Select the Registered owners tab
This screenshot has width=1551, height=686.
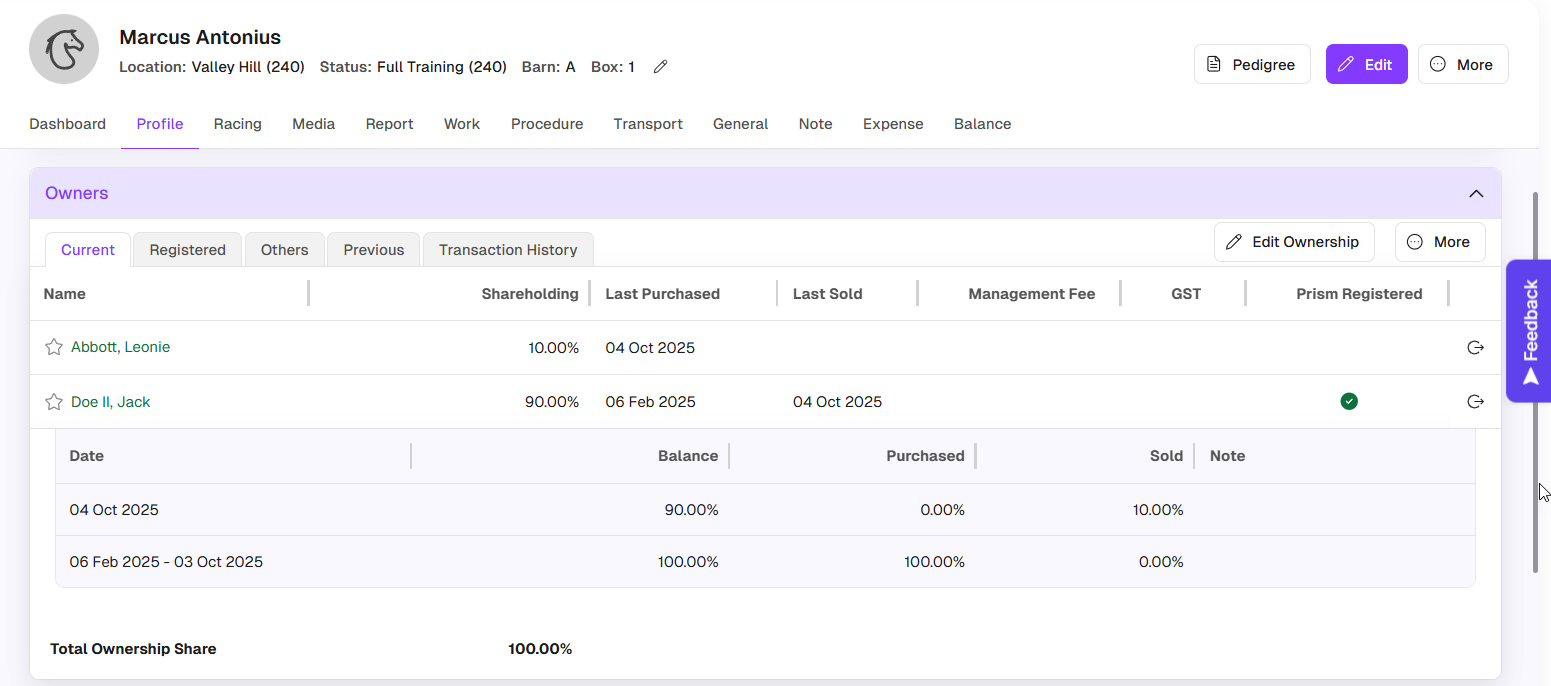click(187, 250)
